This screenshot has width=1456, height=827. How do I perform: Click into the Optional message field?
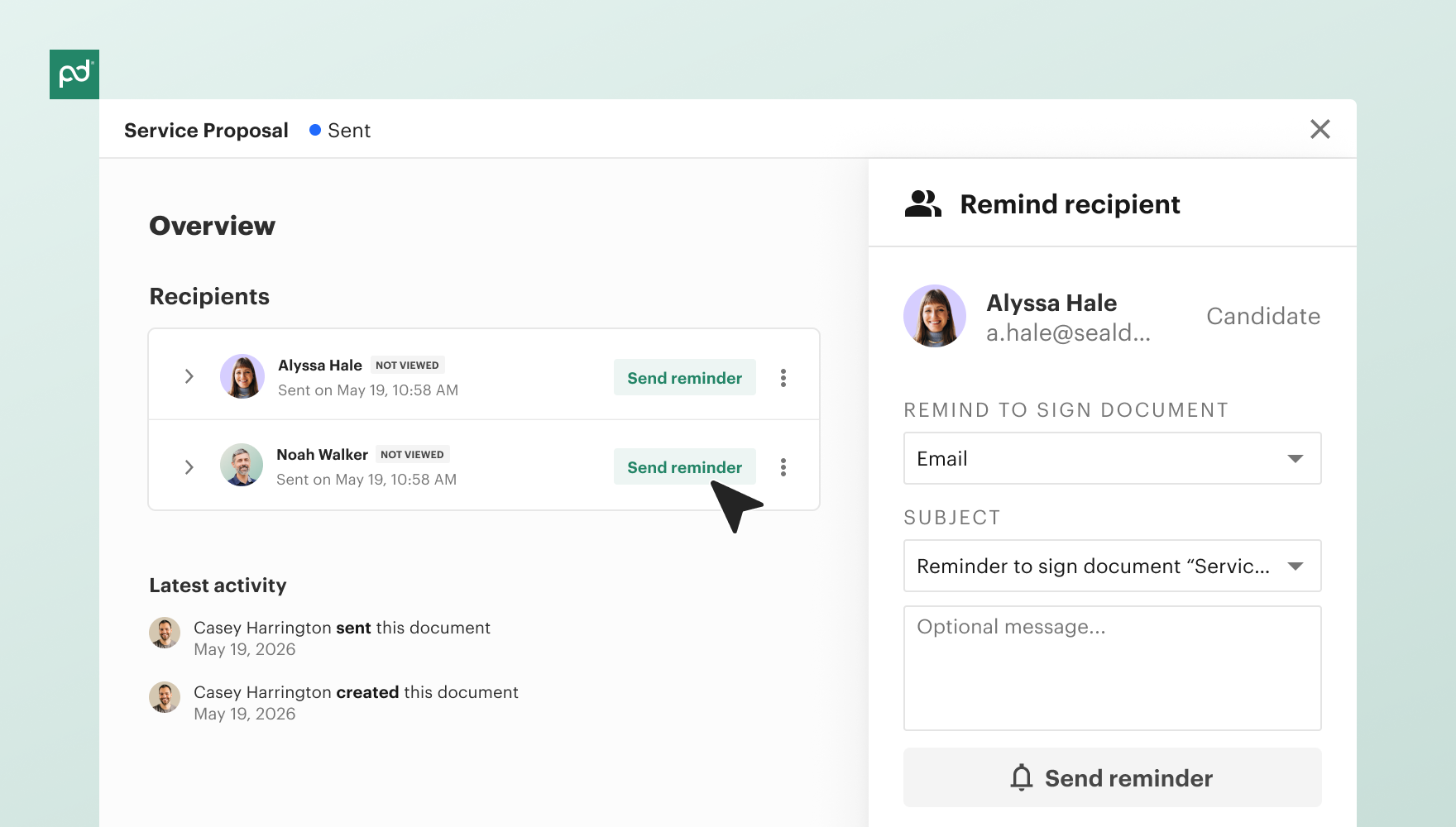point(1112,668)
